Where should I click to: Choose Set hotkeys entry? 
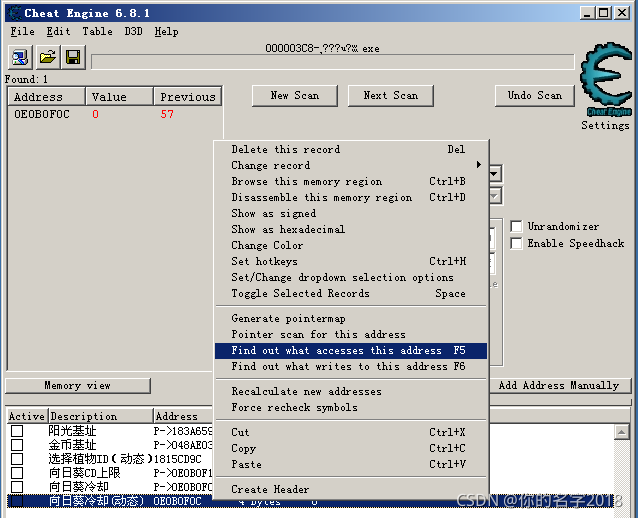tap(351, 261)
